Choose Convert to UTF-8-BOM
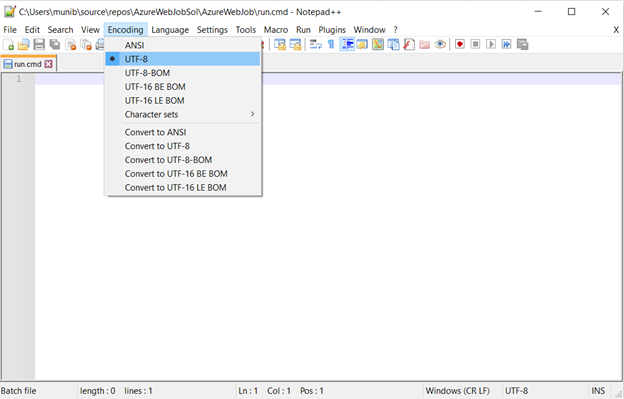 click(183, 160)
